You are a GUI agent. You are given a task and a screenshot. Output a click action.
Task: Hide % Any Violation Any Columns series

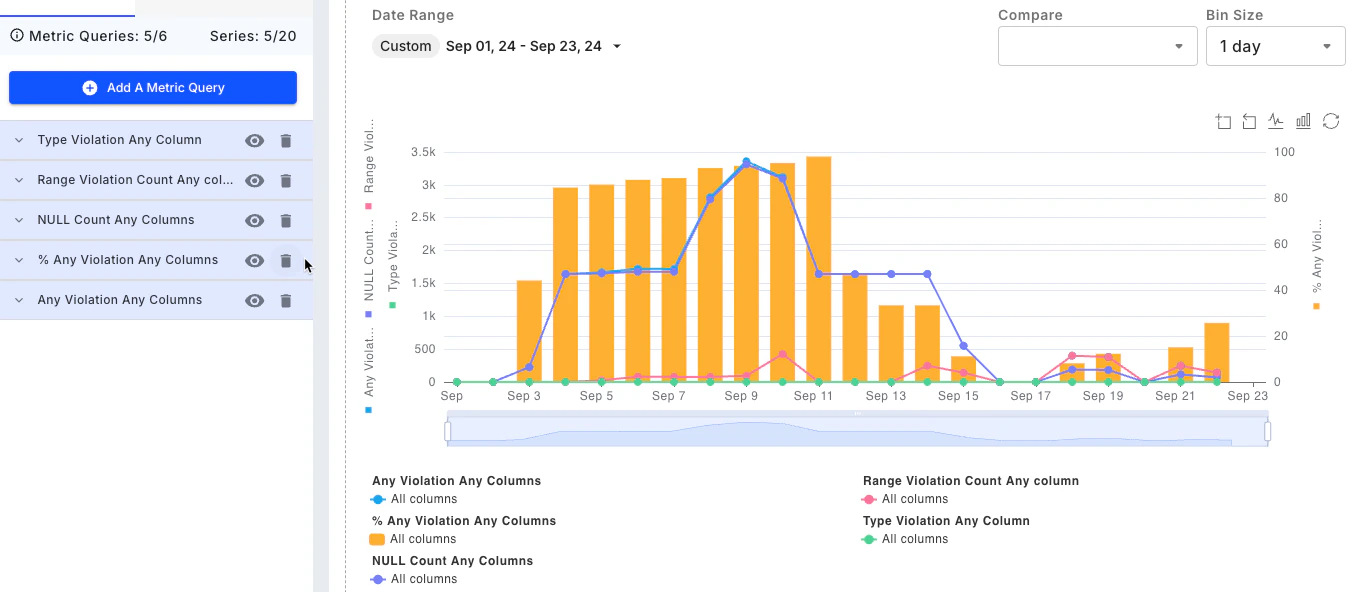tap(255, 261)
